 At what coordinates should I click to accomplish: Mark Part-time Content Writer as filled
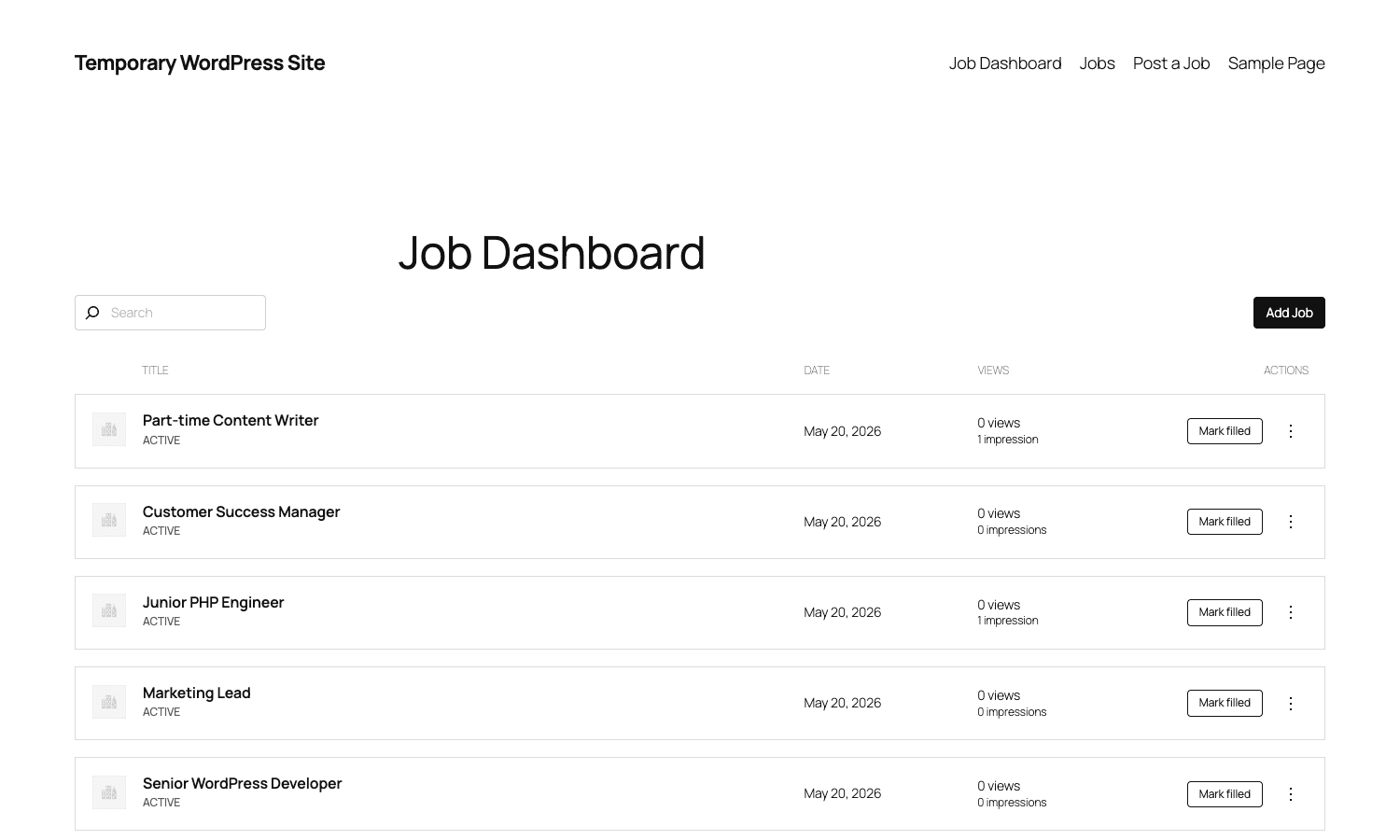coord(1225,431)
